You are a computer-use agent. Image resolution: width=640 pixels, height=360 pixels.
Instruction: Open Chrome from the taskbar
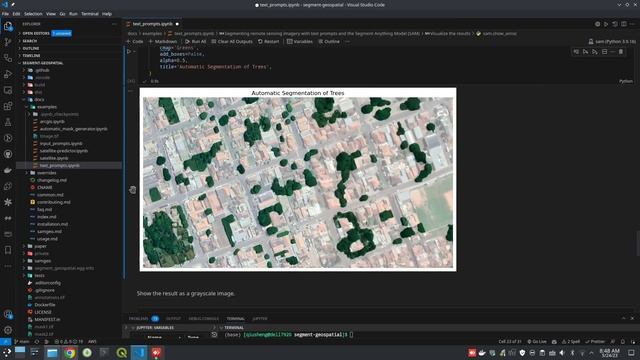[x=70, y=353]
